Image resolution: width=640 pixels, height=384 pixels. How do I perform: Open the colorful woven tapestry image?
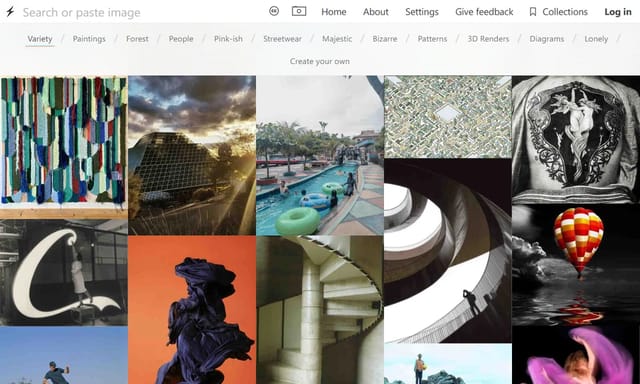pyautogui.click(x=64, y=147)
